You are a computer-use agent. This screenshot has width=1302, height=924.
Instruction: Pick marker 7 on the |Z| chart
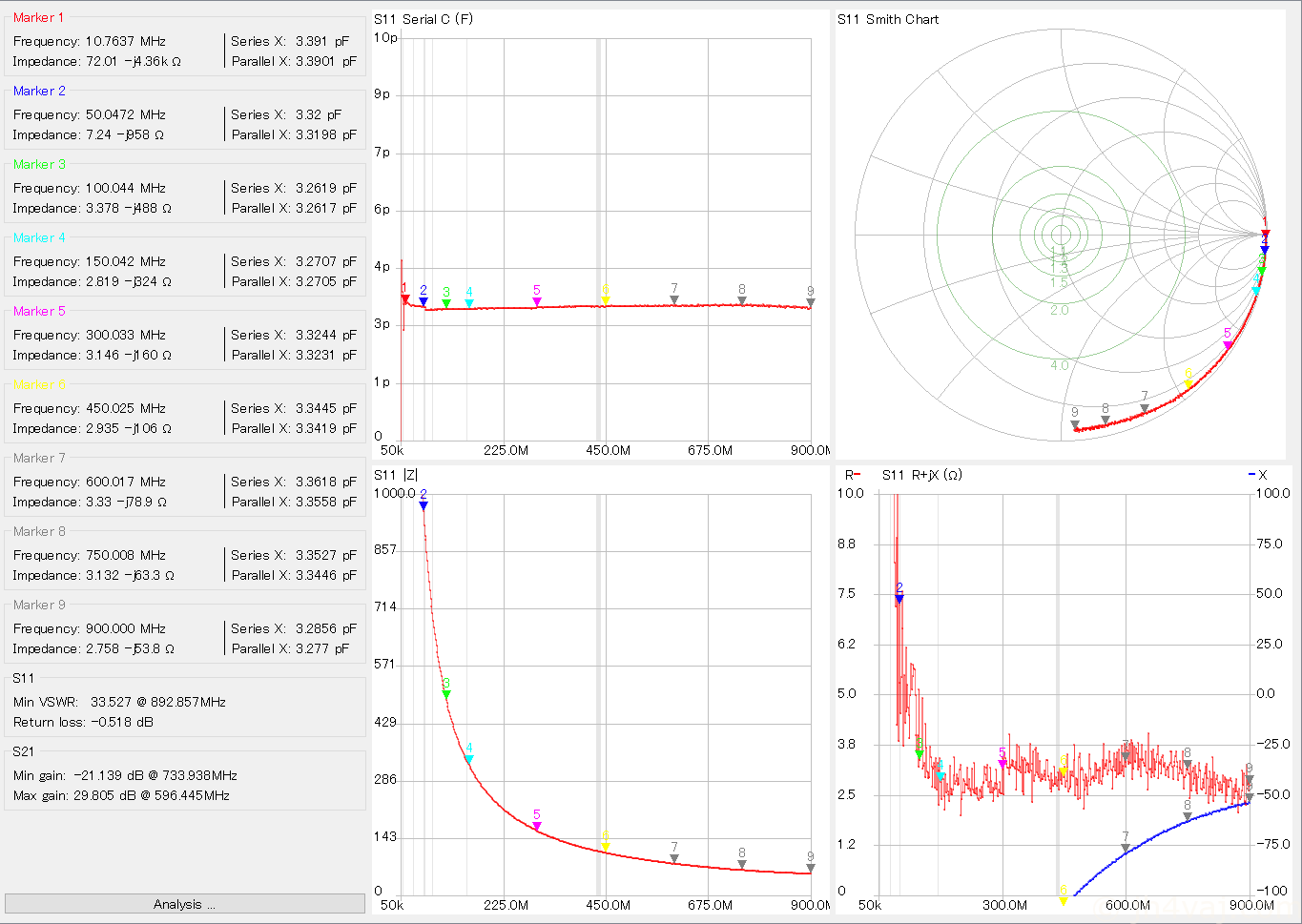(x=674, y=858)
